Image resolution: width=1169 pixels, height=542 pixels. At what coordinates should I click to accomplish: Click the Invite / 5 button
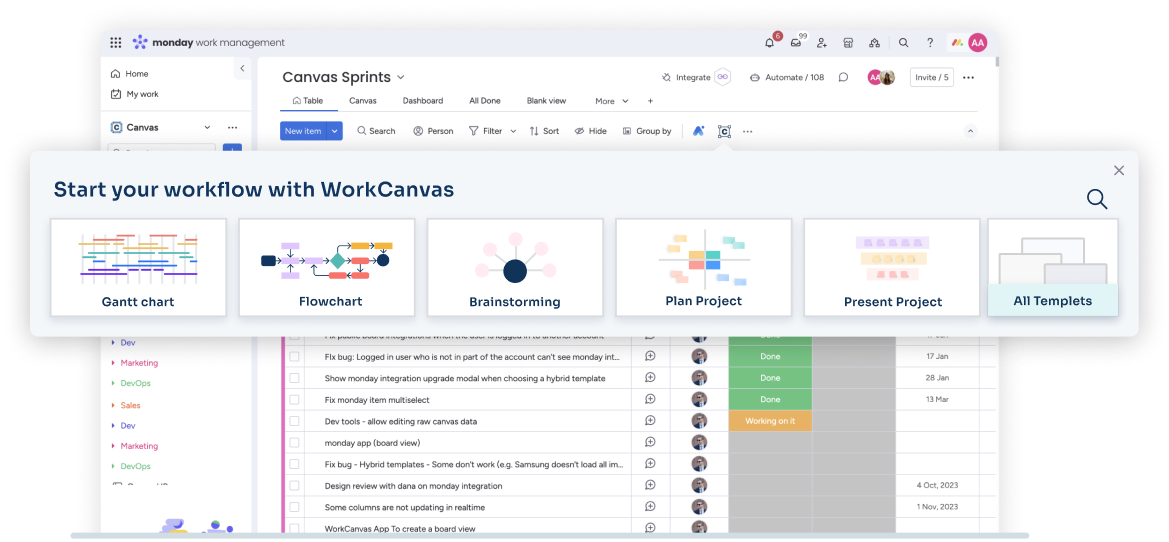pos(932,77)
